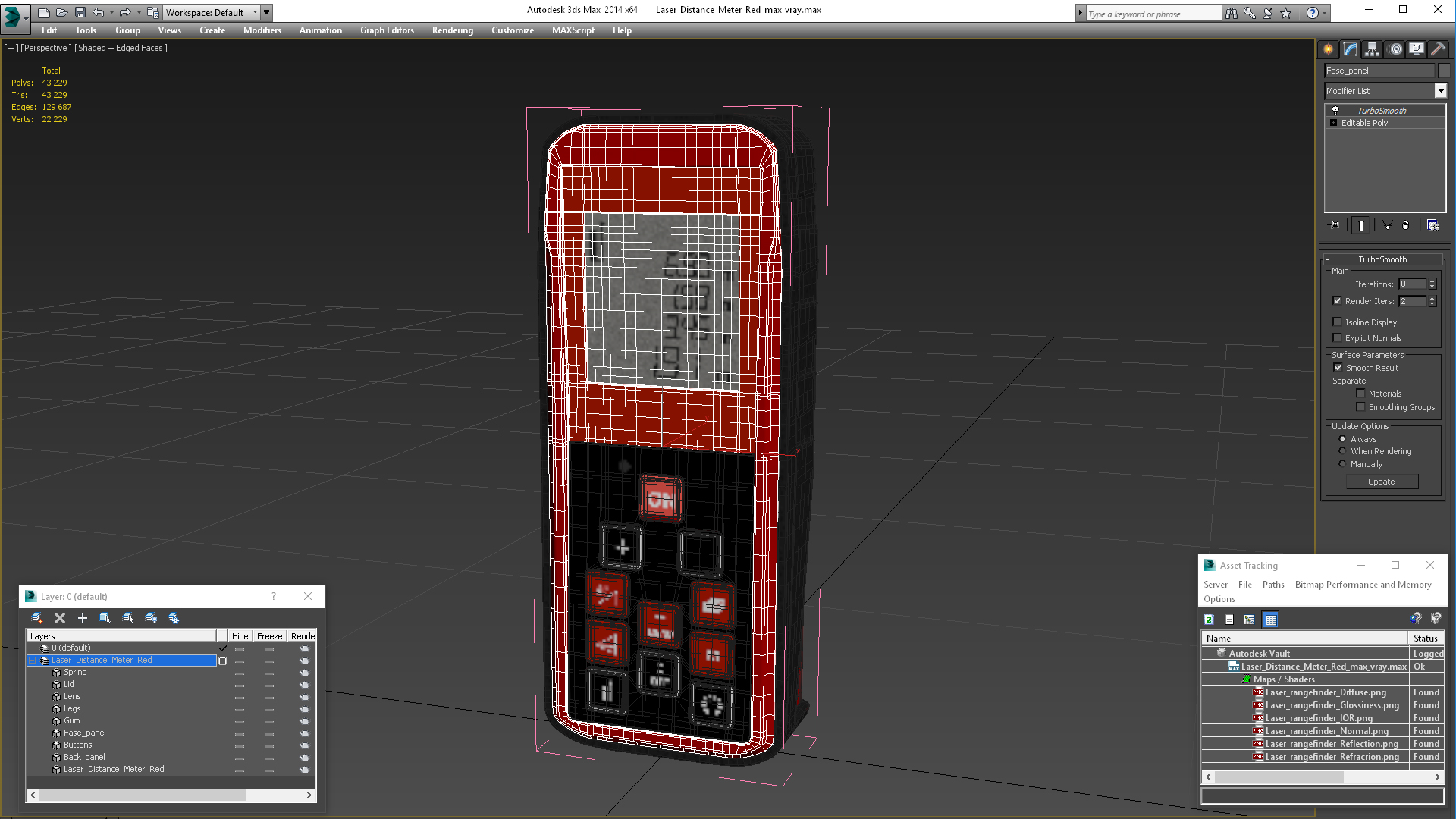The width and height of the screenshot is (1456, 819).
Task: Select the Always update option
Action: coord(1342,439)
